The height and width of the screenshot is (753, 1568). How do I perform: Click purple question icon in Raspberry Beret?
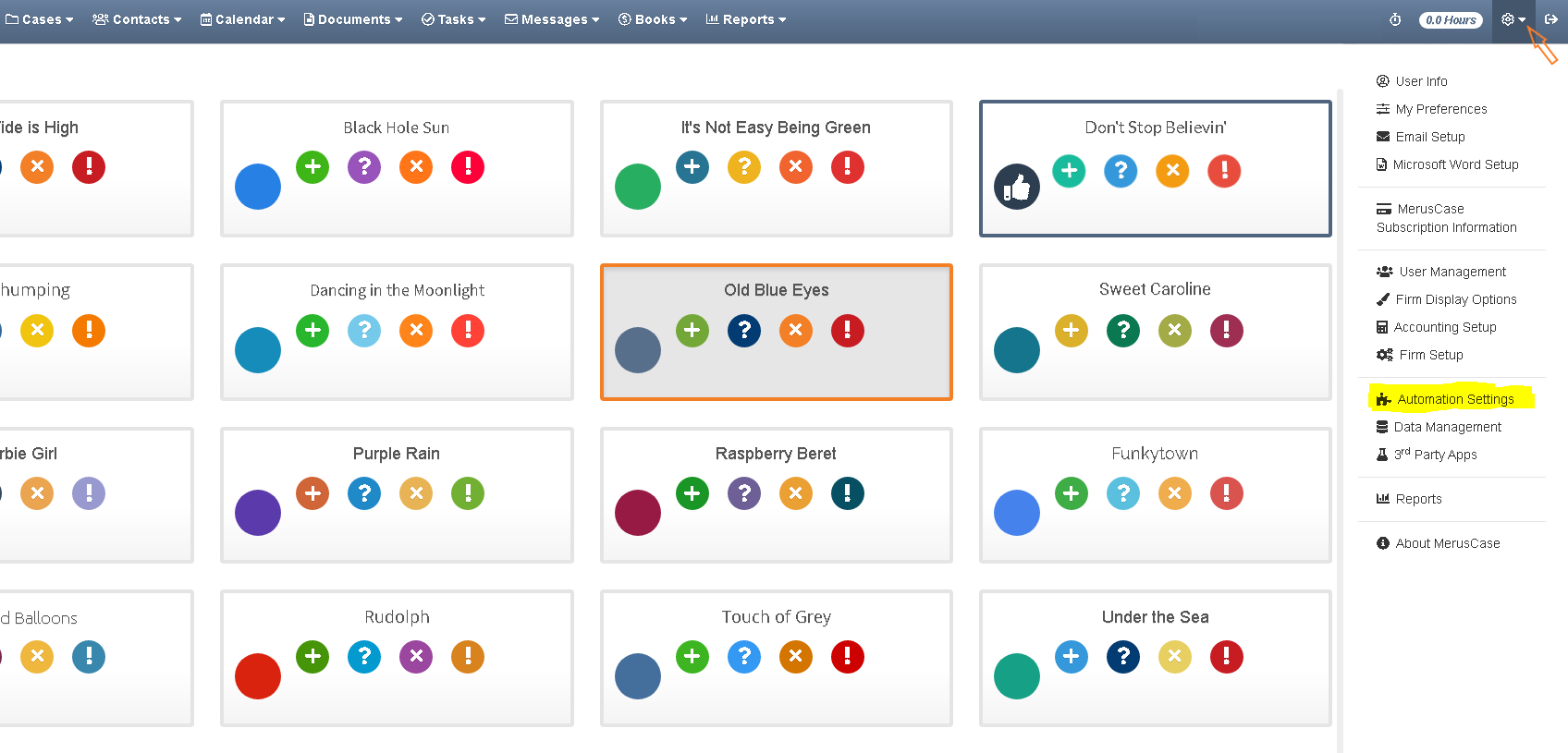pos(744,493)
